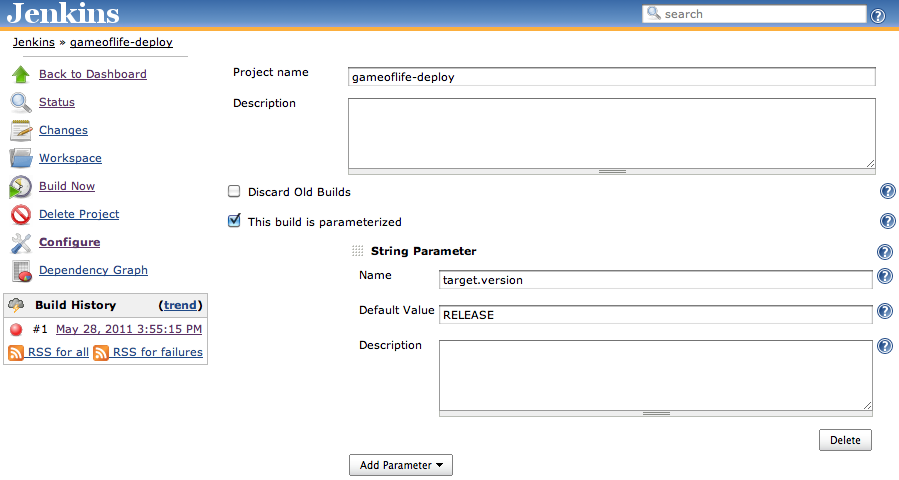Delete the String Parameter
The width and height of the screenshot is (899, 480).
pyautogui.click(x=845, y=440)
